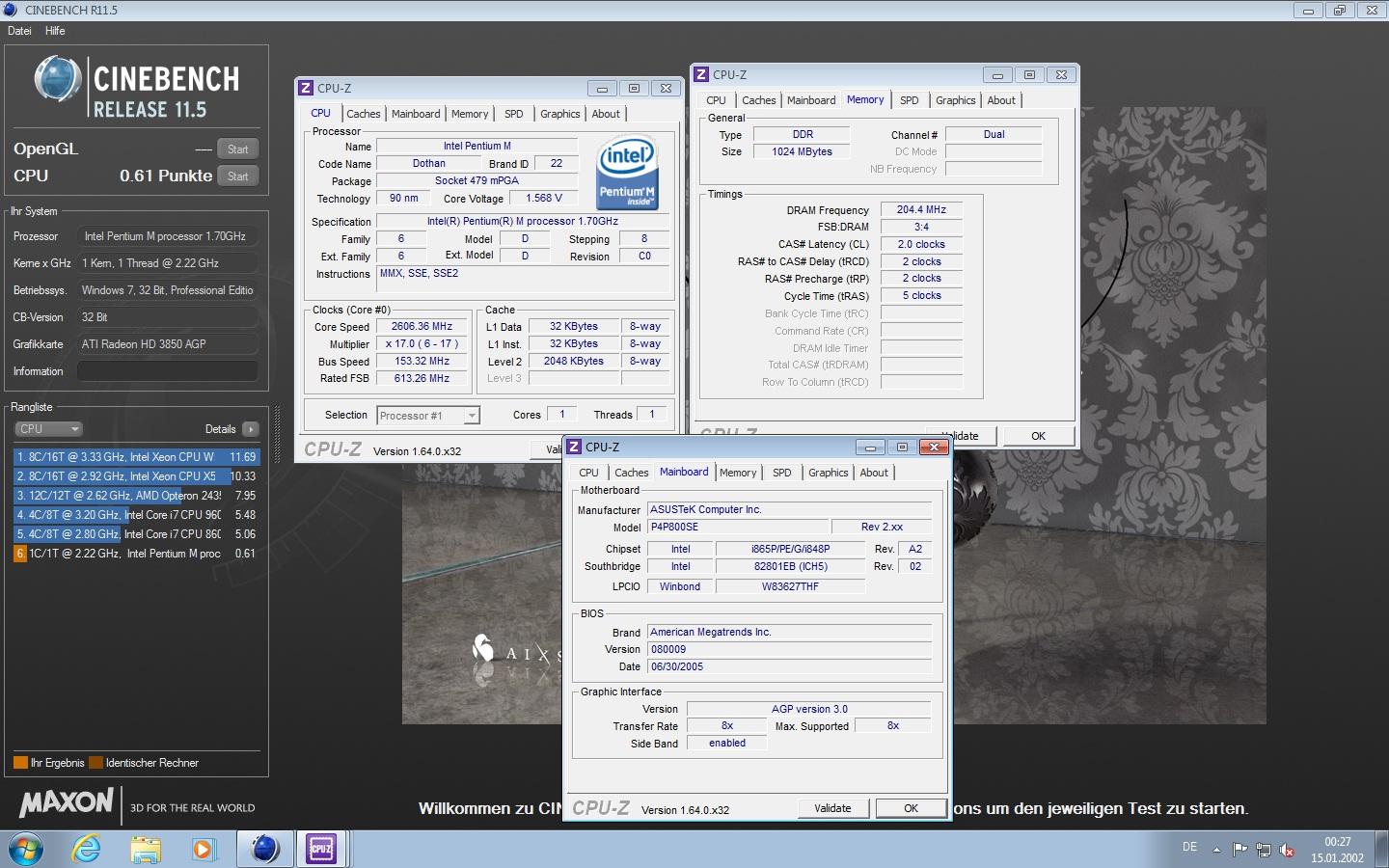Open the Action Center flag icon in tray
This screenshot has width=1389, height=868.
[1239, 850]
